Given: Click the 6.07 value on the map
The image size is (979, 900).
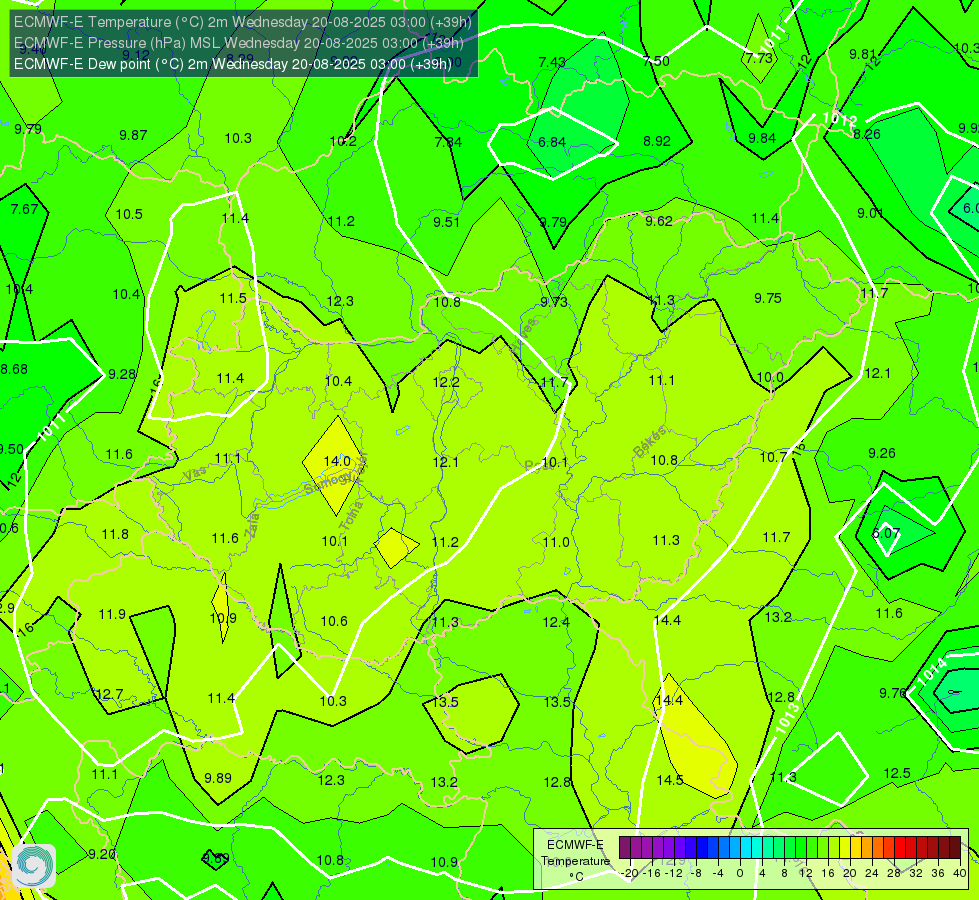Looking at the screenshot, I should click(886, 533).
